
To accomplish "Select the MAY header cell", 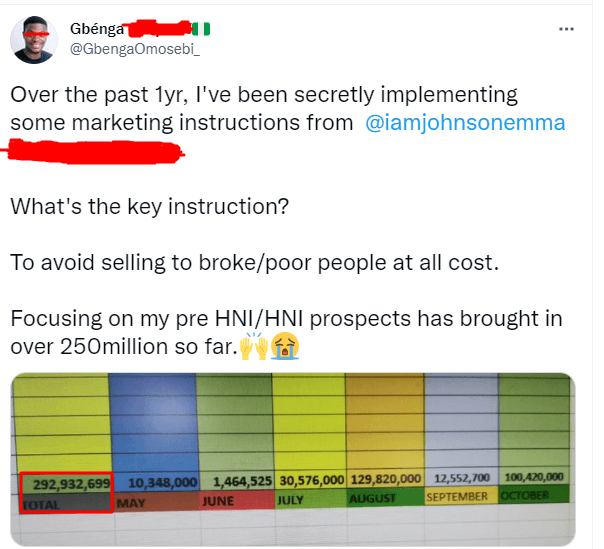I will point(156,502).
